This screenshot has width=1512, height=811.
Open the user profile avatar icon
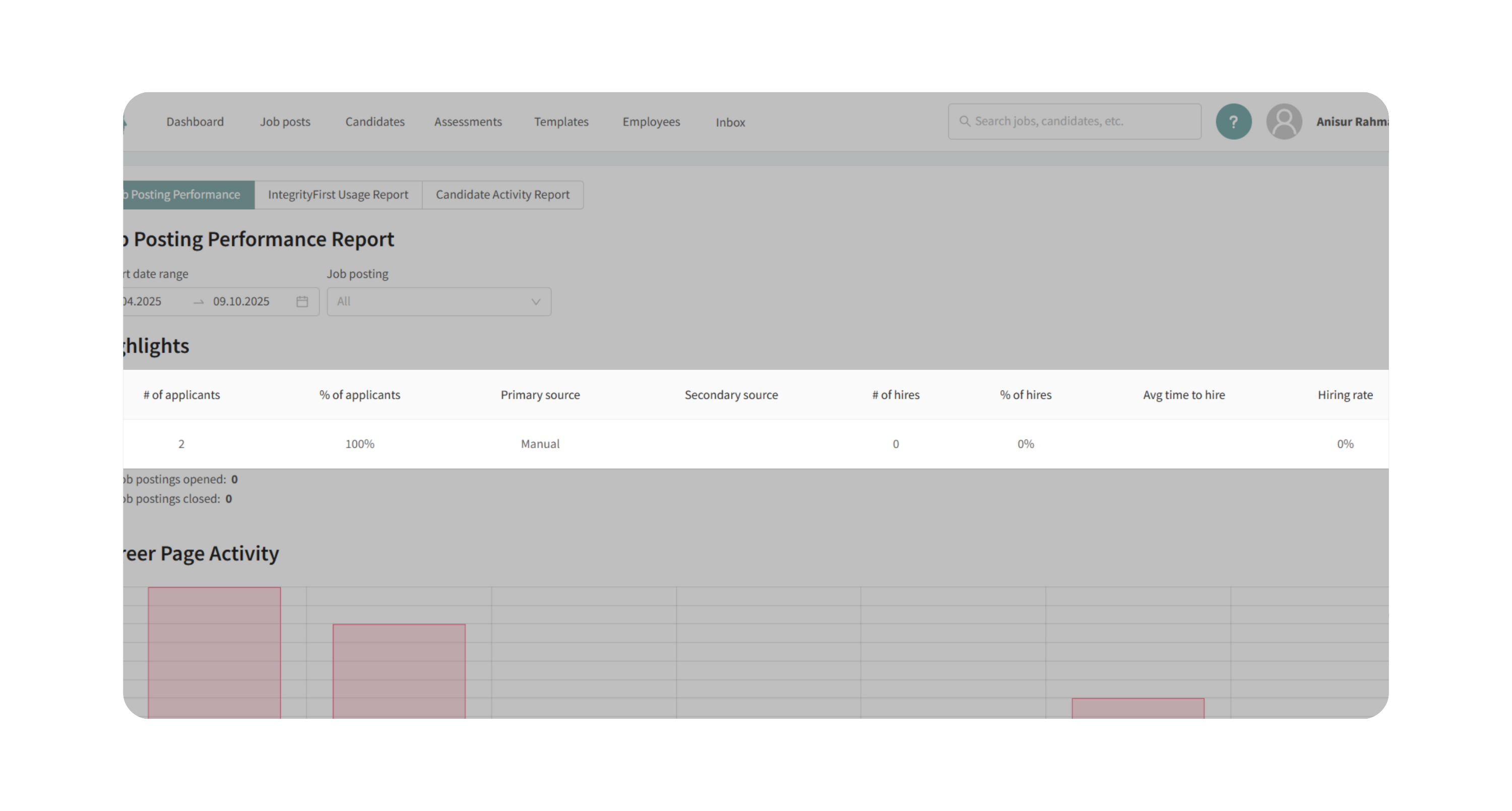tap(1284, 121)
